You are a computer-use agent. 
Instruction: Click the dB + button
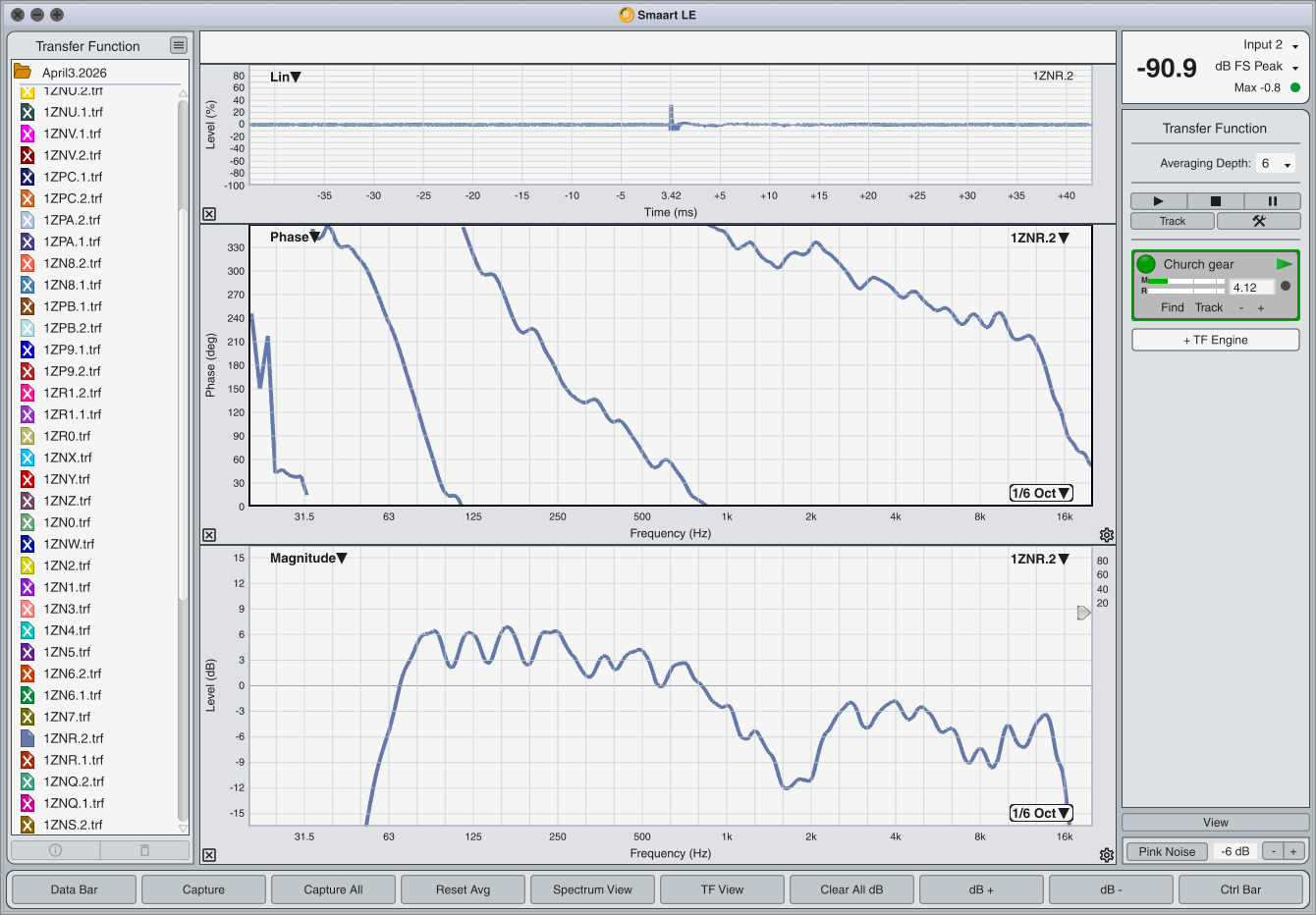tap(981, 889)
